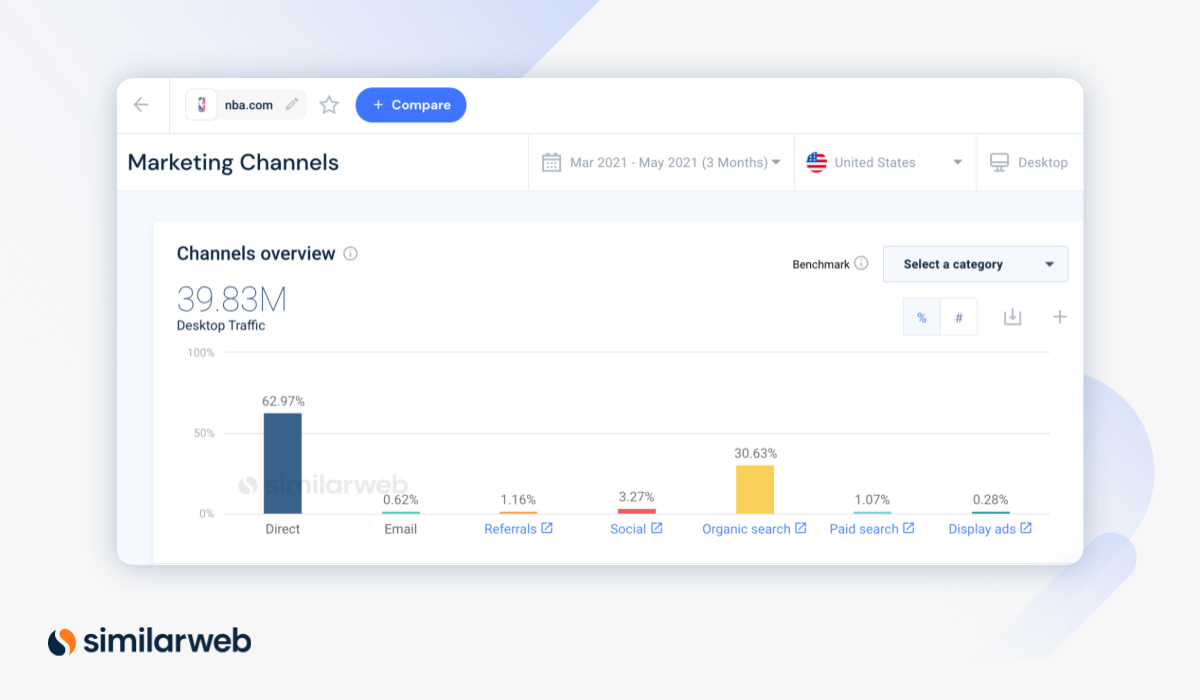Switch chart values to percentage view

[921, 316]
